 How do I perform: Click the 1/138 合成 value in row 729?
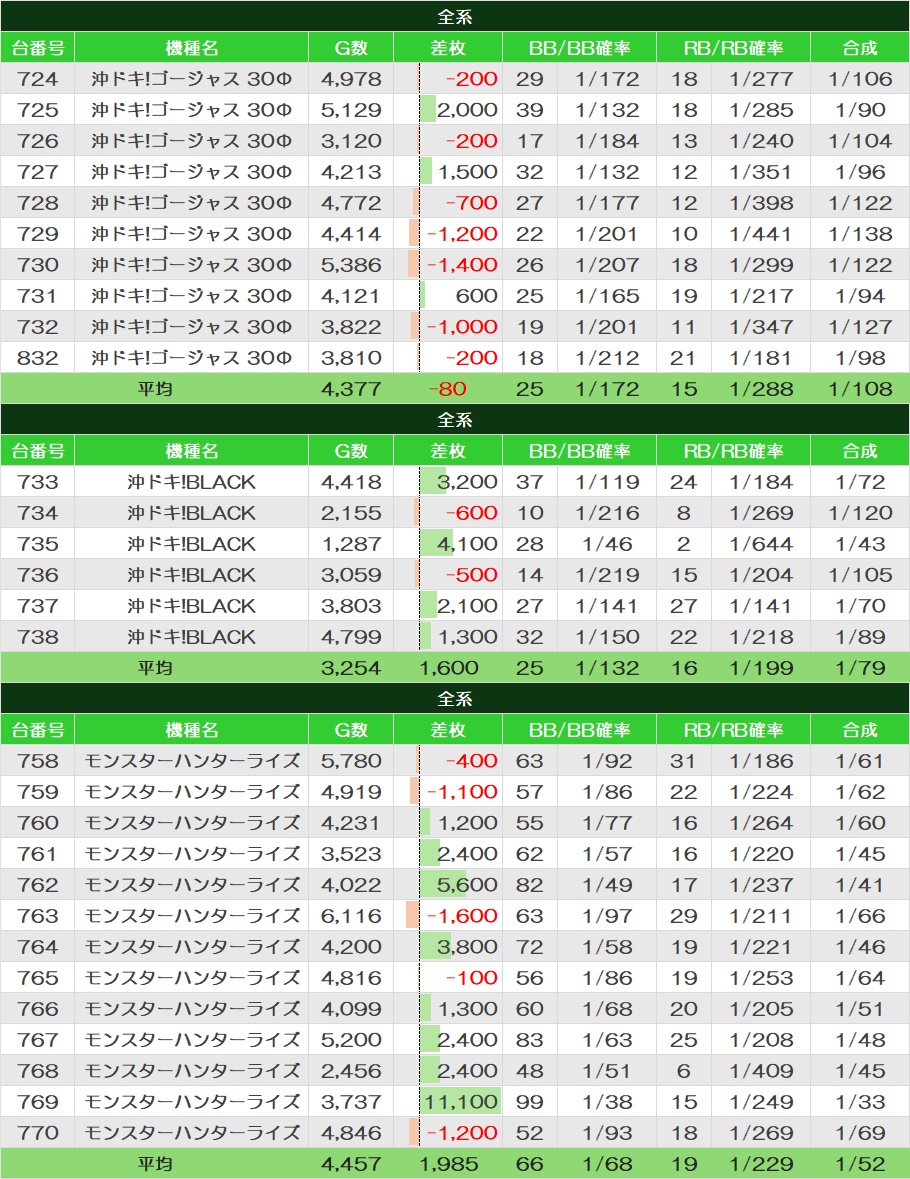860,234
